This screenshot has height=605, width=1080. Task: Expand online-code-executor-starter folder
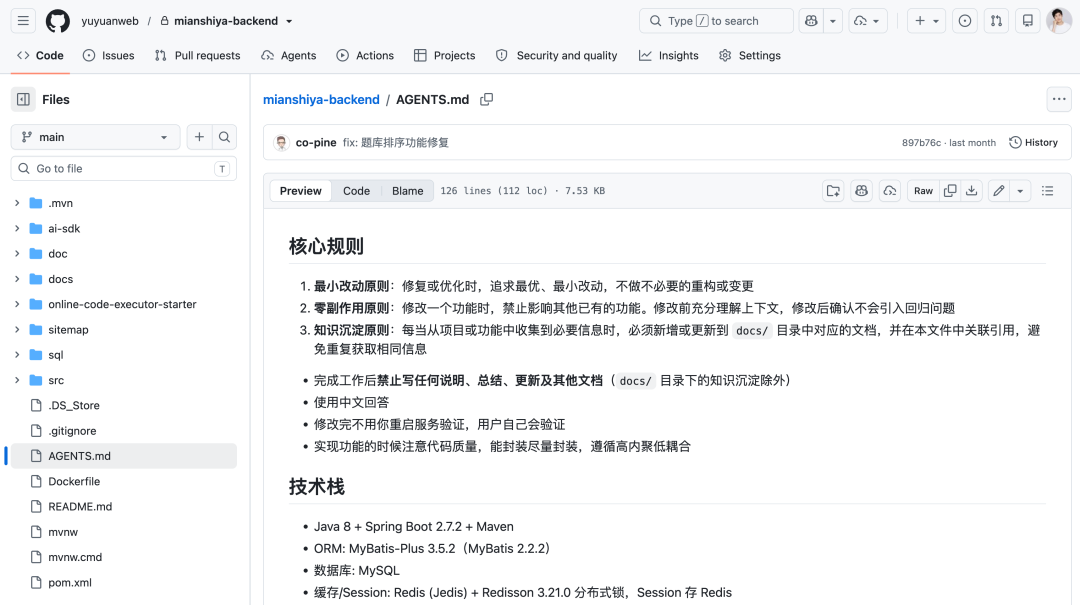[x=17, y=304]
